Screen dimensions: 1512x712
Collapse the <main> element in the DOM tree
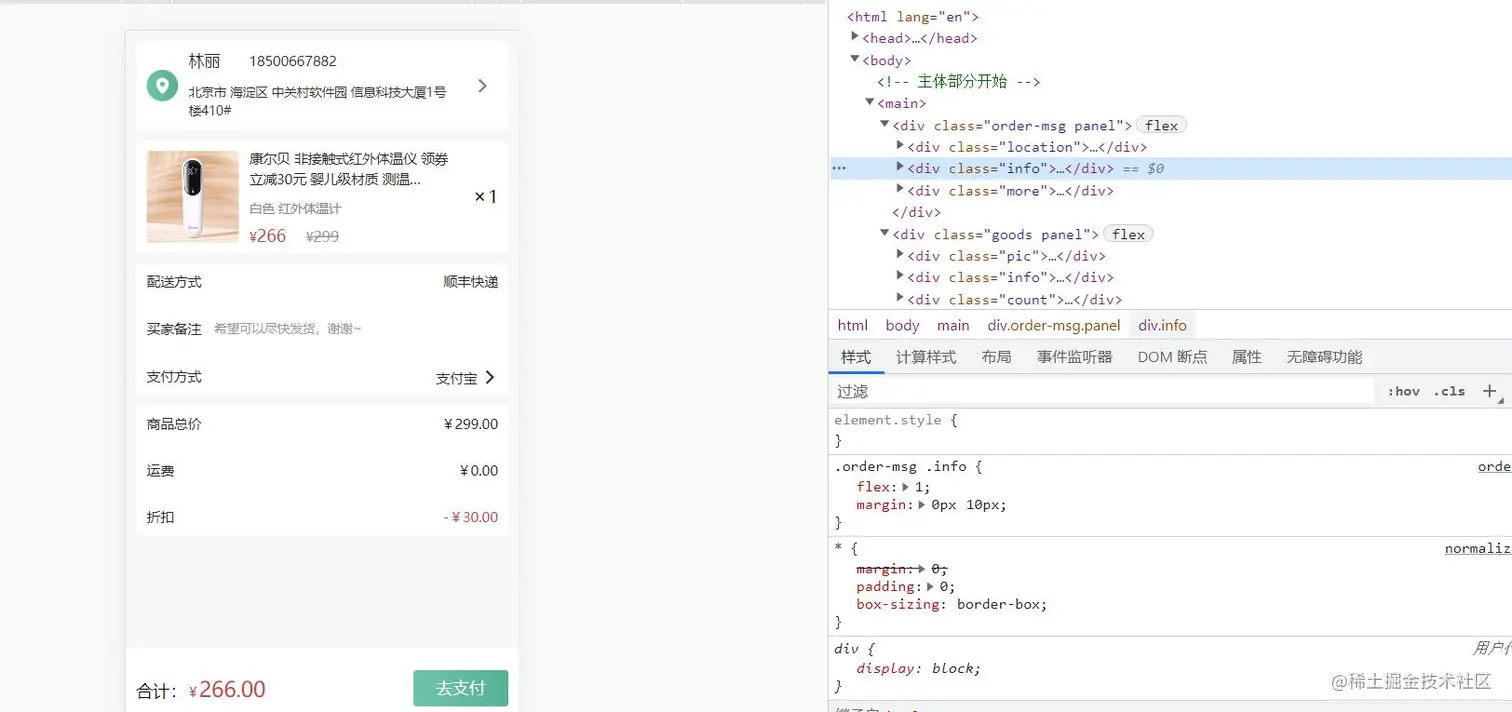(x=869, y=103)
